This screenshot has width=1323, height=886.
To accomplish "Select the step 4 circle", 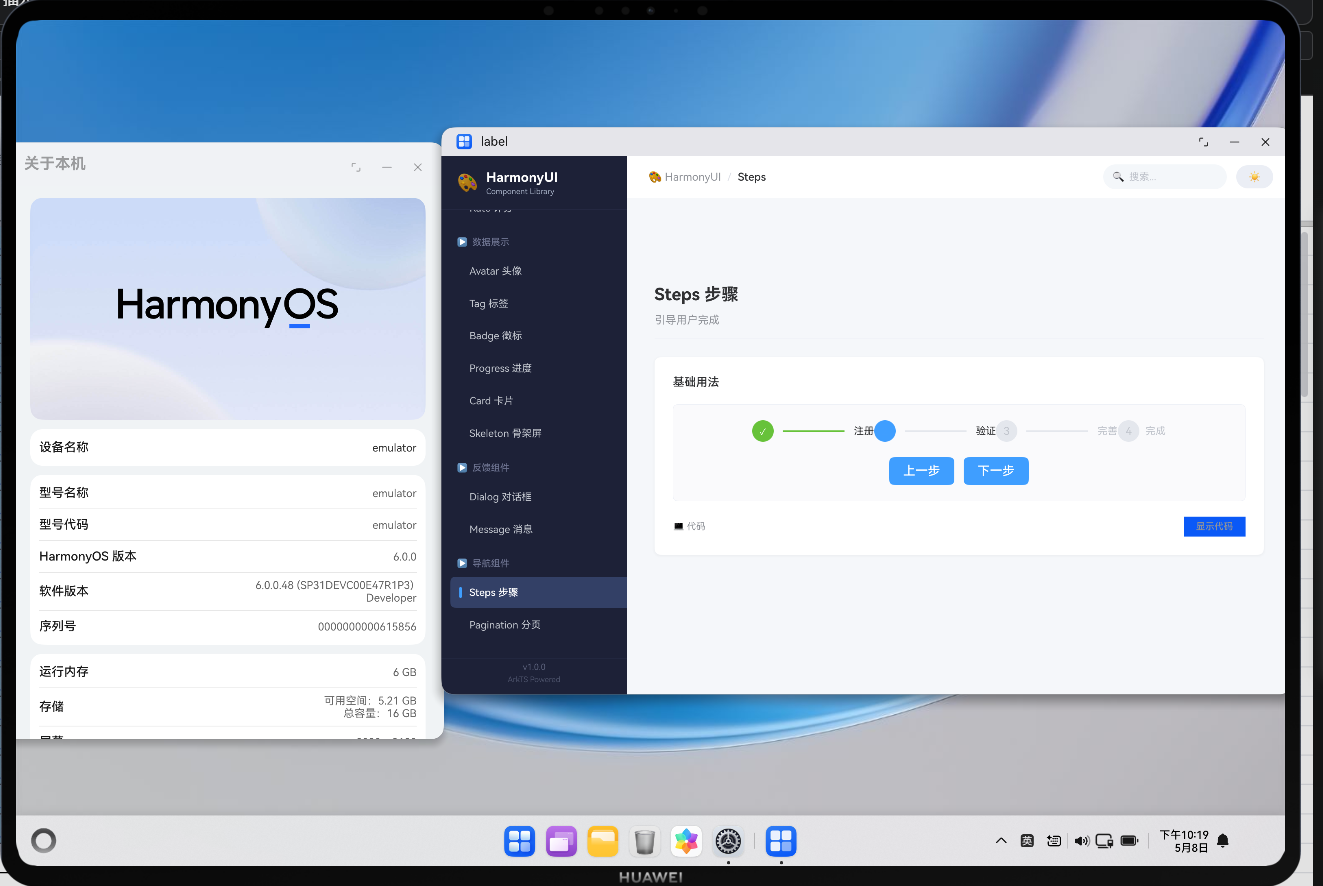I will (1129, 431).
